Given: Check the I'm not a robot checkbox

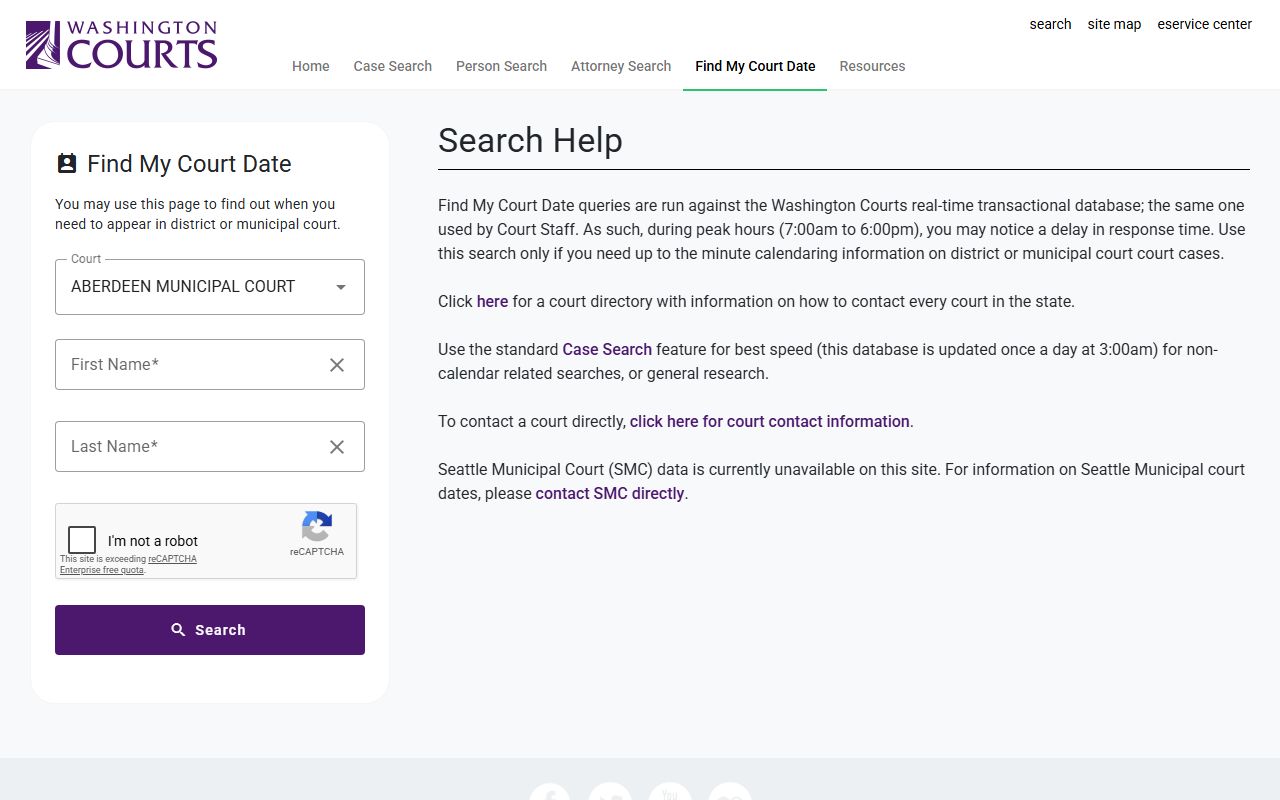Looking at the screenshot, I should (82, 540).
